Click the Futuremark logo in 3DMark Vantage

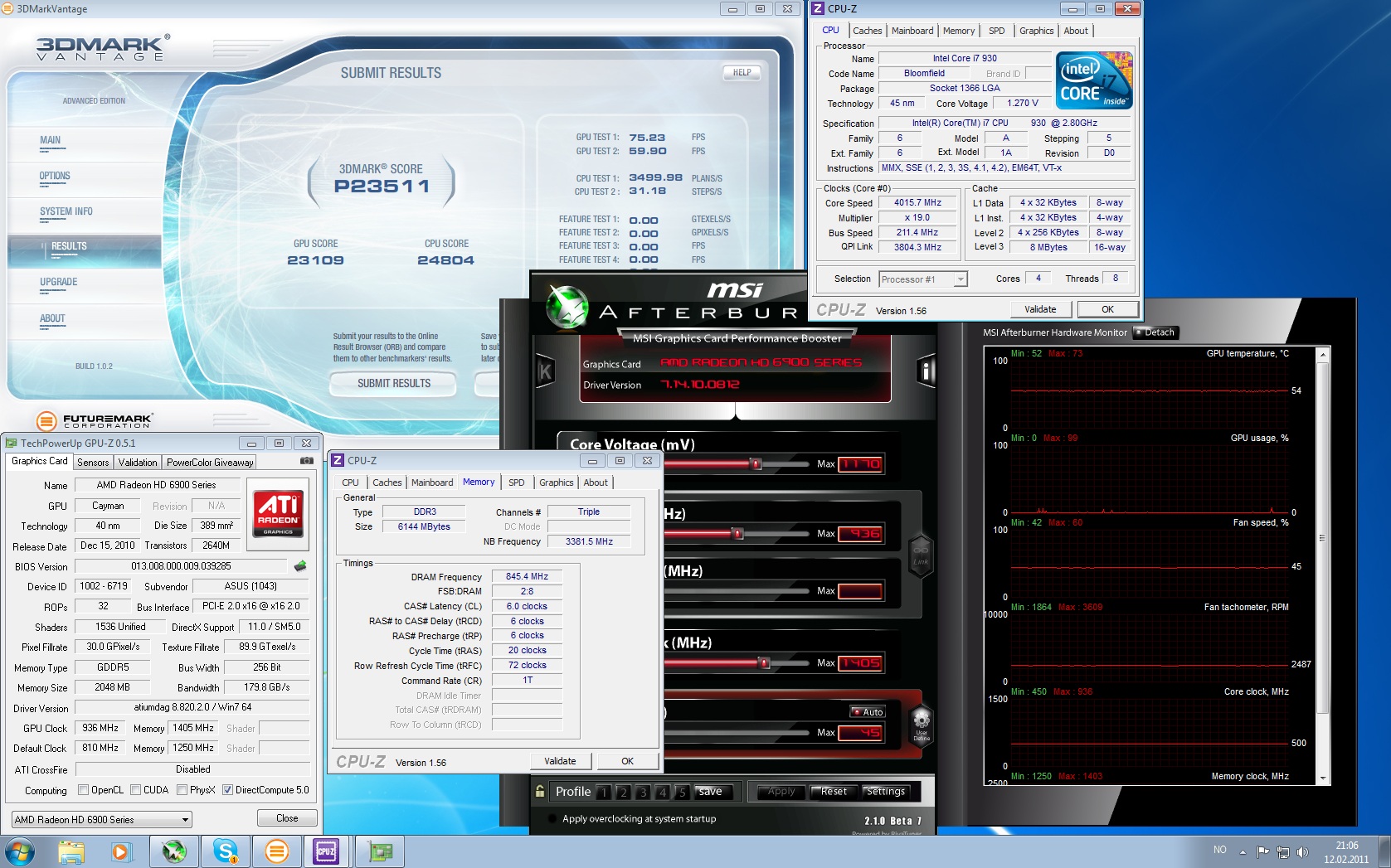(95, 420)
